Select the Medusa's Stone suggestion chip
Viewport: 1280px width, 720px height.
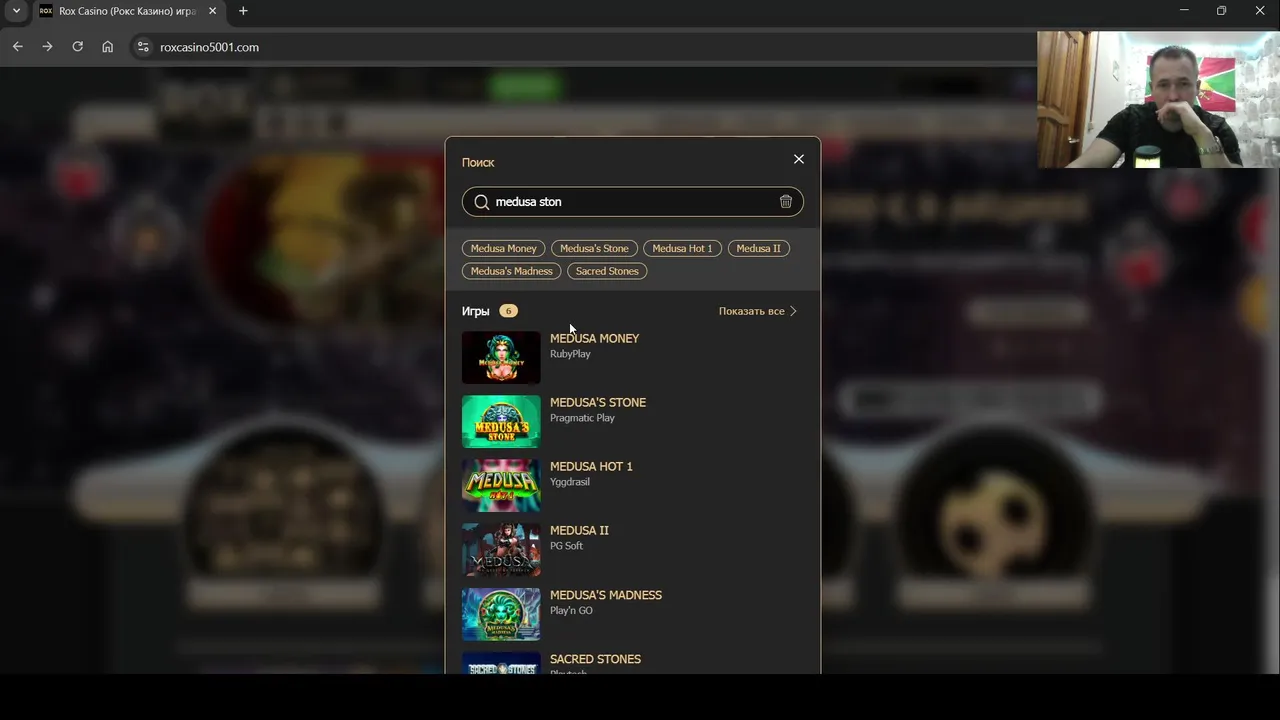pyautogui.click(x=594, y=248)
